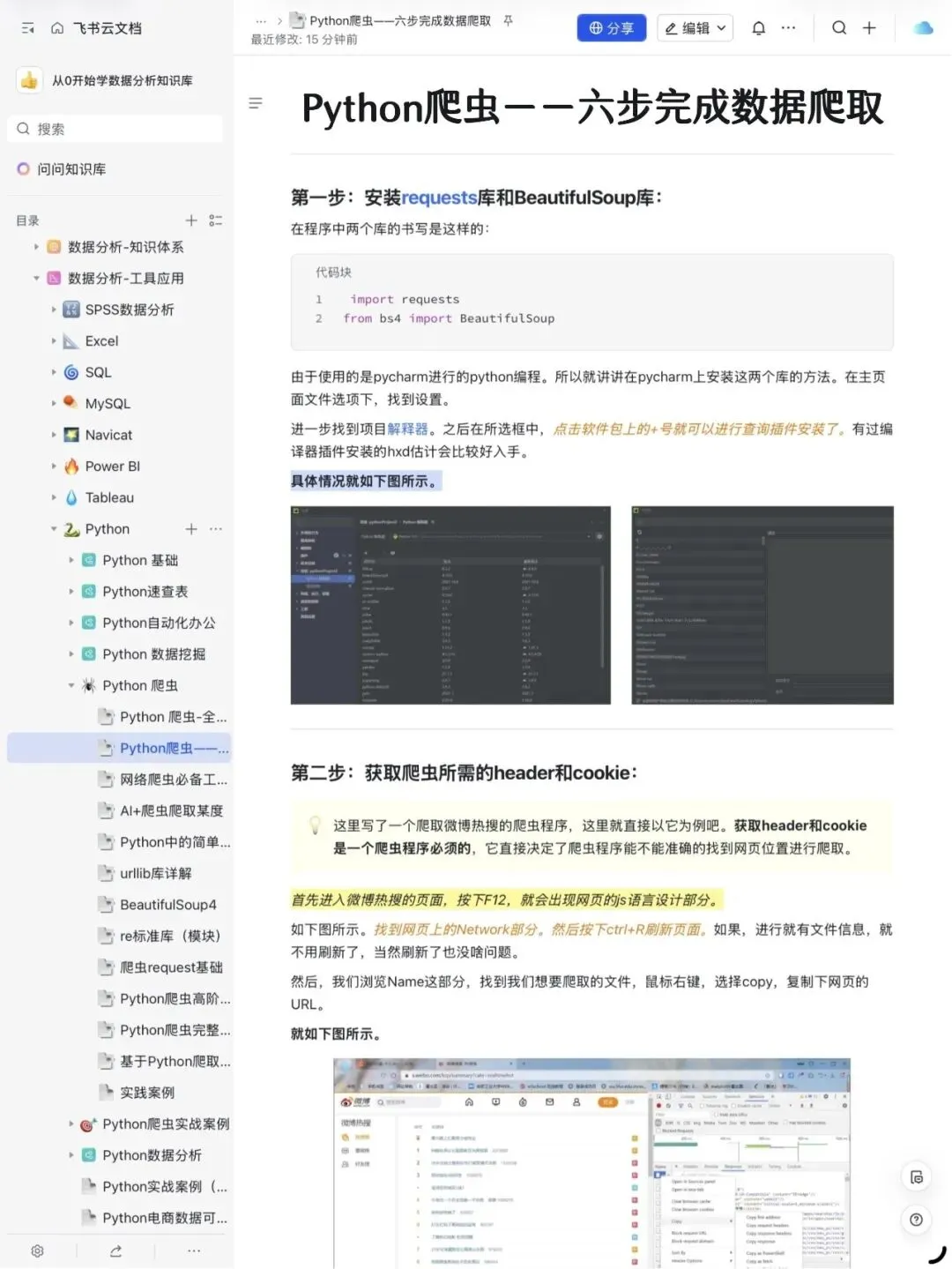Open the Python实战案例（... page

(165, 1187)
